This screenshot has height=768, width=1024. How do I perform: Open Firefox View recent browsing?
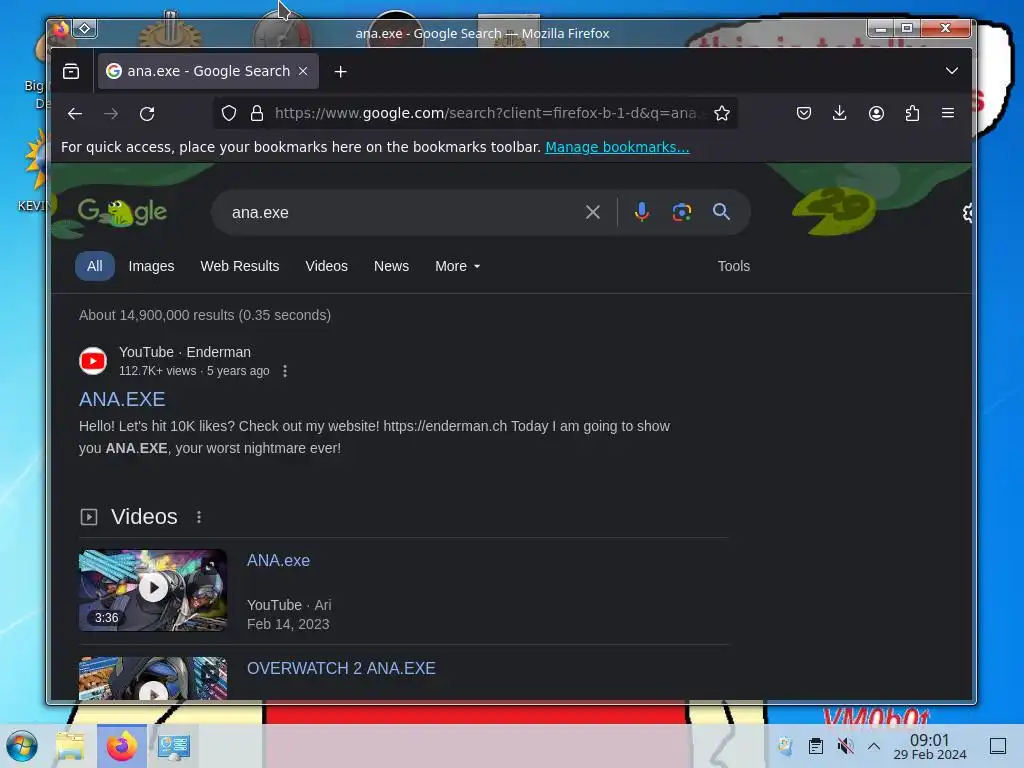pos(71,71)
